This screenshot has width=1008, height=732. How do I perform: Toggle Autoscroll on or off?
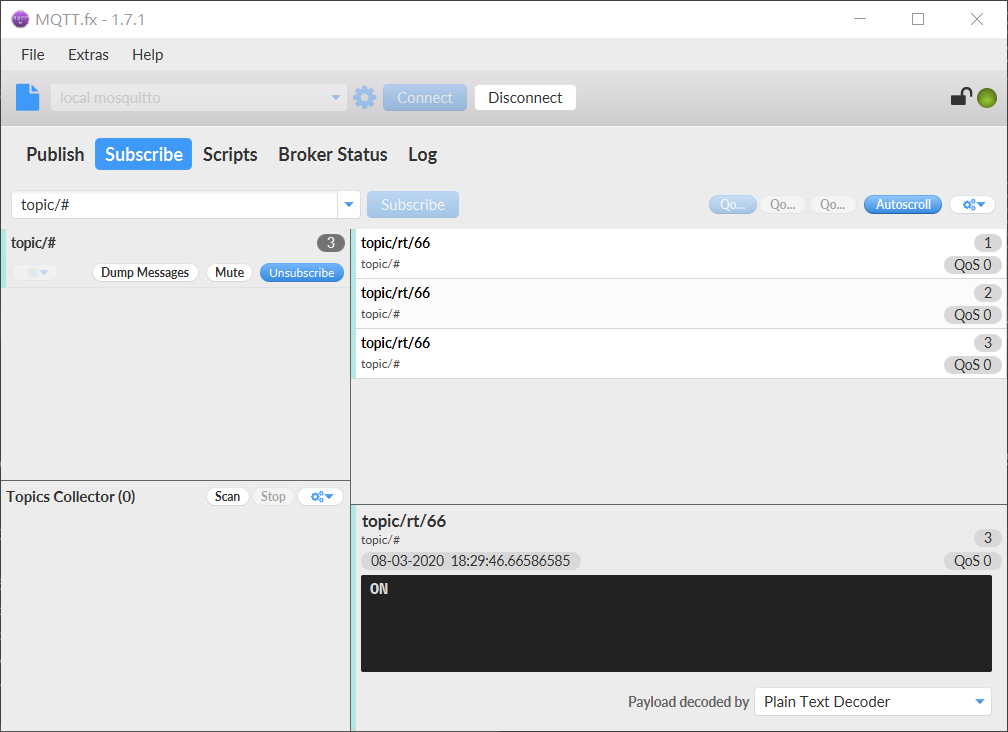pos(903,204)
